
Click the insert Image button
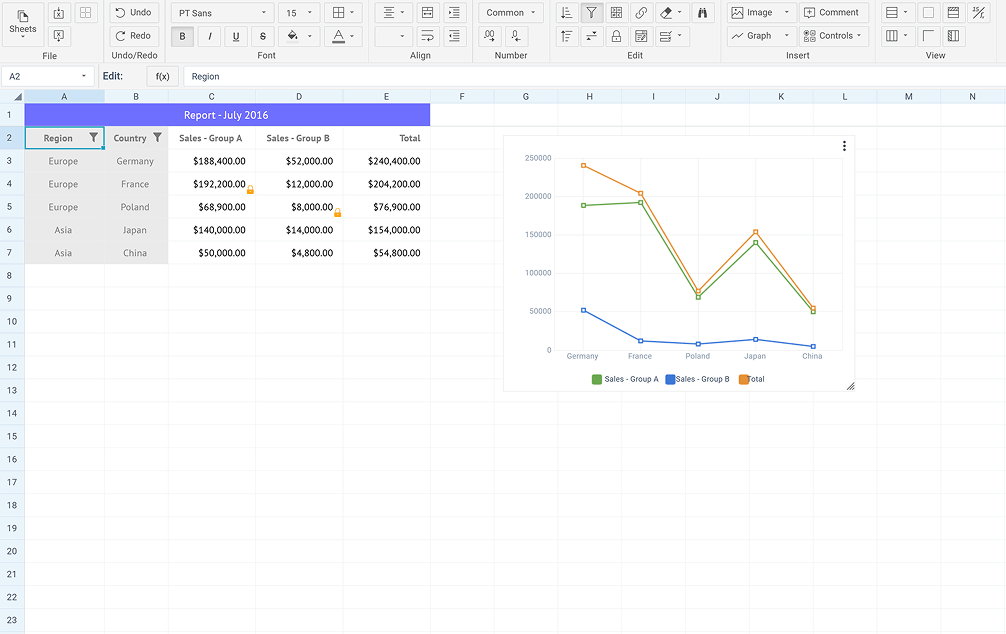(x=762, y=13)
